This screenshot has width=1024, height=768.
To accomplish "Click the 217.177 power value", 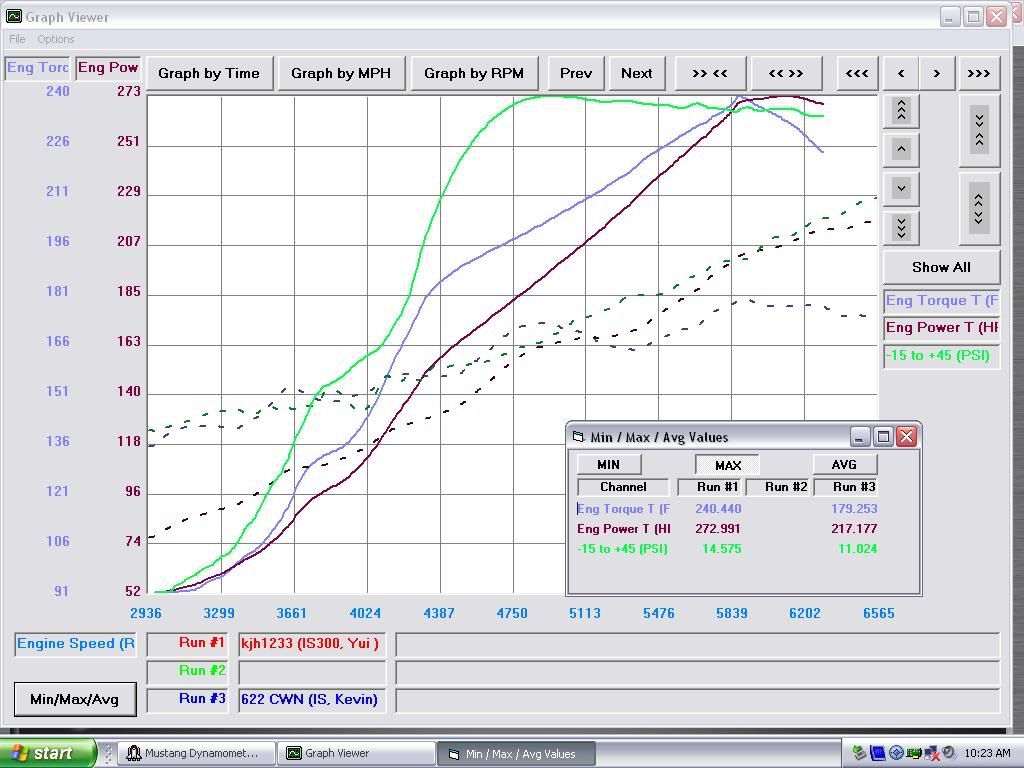I will click(854, 529).
